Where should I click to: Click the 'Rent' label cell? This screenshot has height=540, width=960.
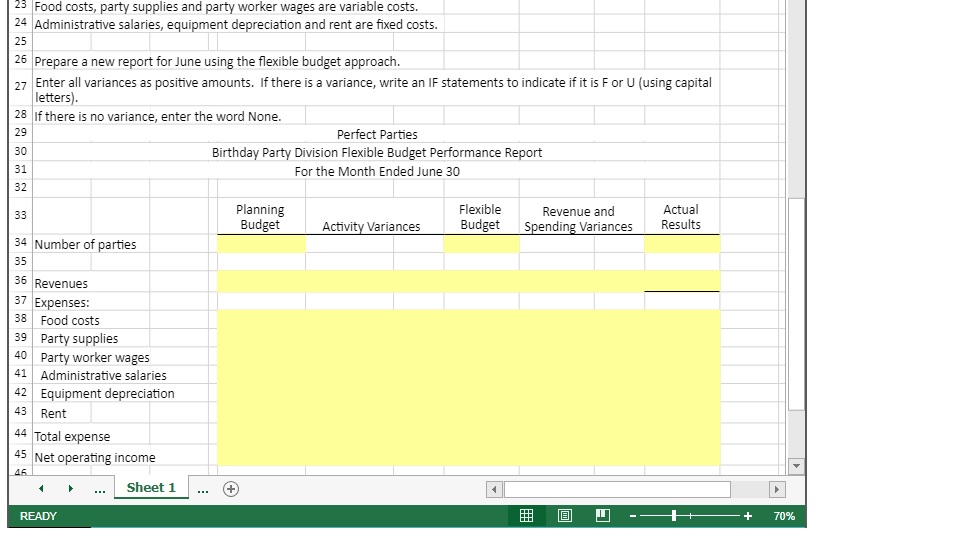click(x=53, y=413)
